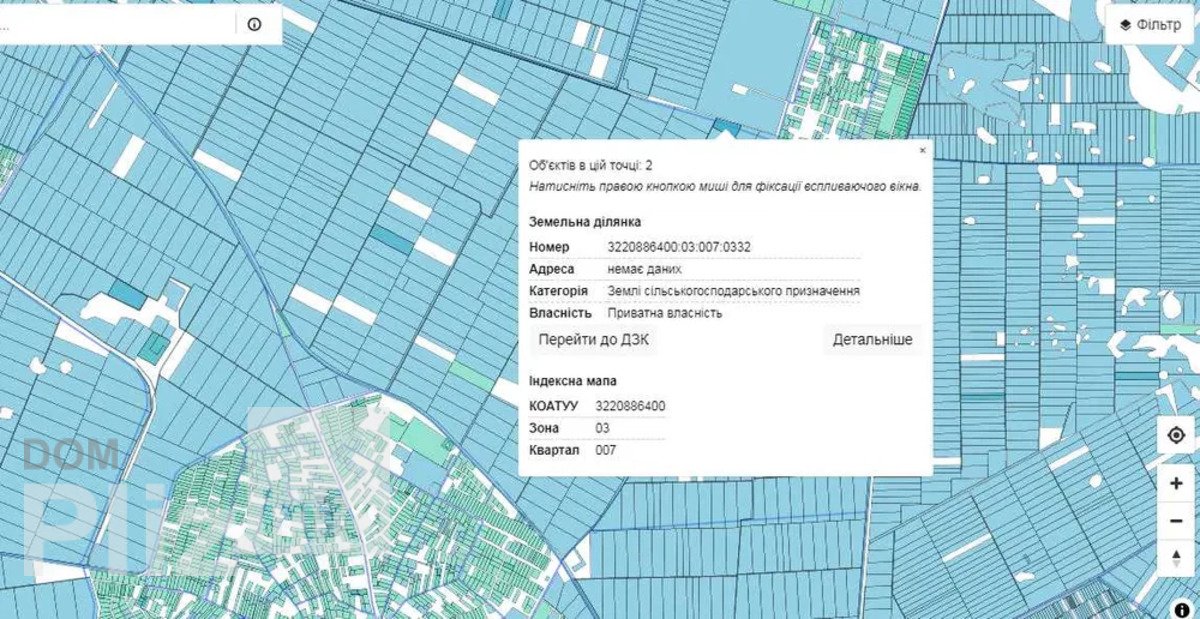
Task: Locate my position with the target icon
Action: pos(1176,436)
